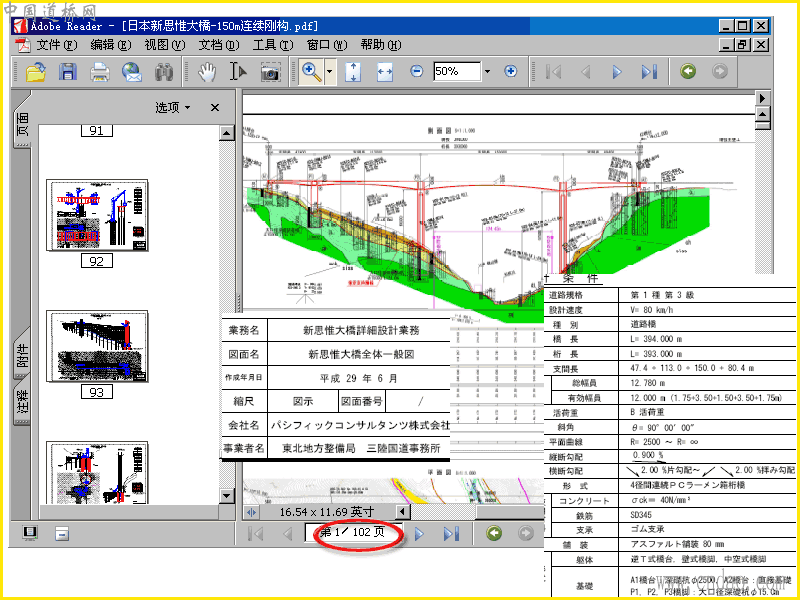Click thumbnail panel scroll down arrow
The height and width of the screenshot is (600, 800).
click(x=227, y=495)
